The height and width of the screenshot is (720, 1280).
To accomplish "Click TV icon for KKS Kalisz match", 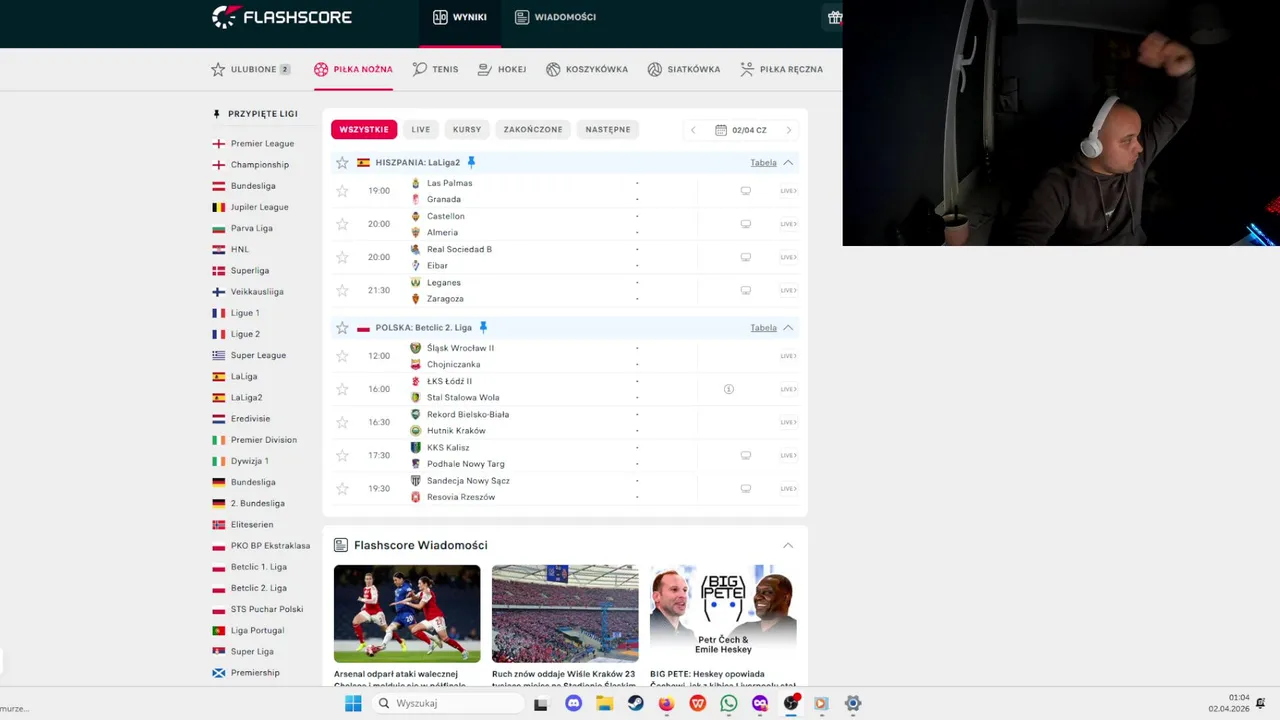I will coord(745,455).
